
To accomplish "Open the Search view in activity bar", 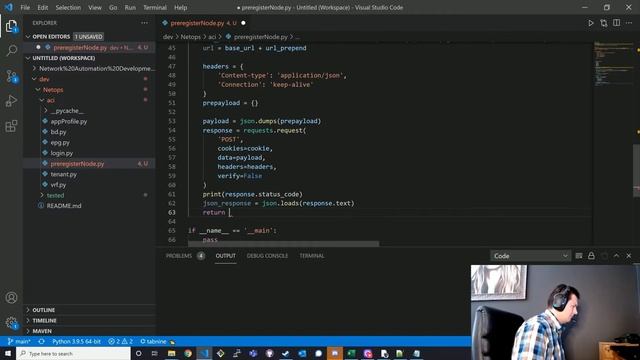I will (x=11, y=51).
